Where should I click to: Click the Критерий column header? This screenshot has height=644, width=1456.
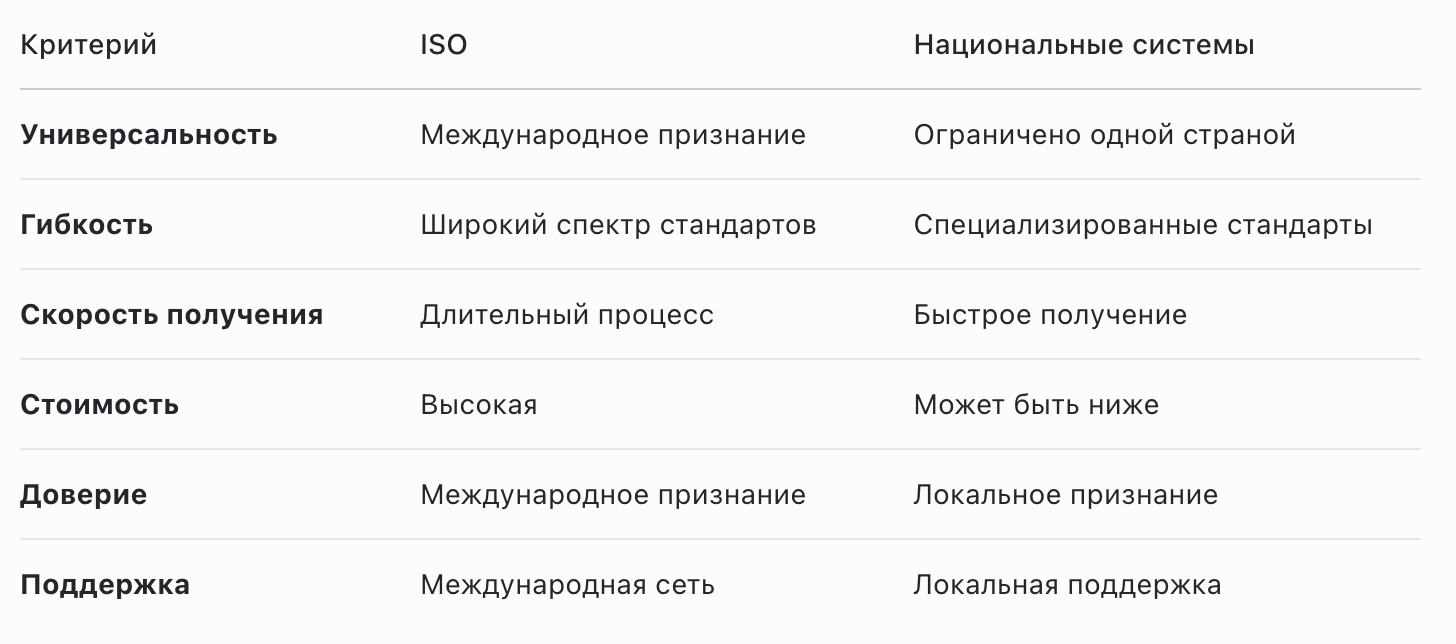pos(89,45)
